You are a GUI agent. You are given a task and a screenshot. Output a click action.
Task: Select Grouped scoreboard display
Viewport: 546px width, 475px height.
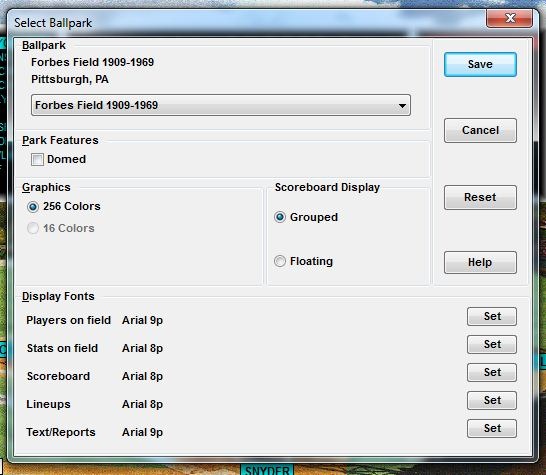[280, 217]
